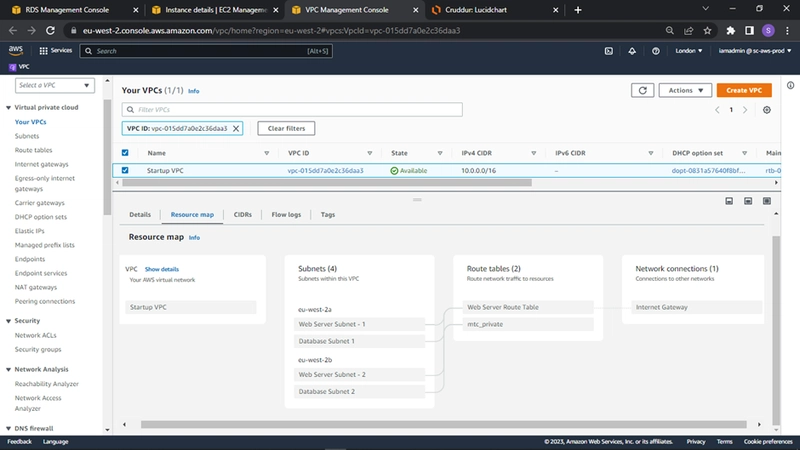Open Subnets in the left navigation
800x450 pixels.
[27, 136]
